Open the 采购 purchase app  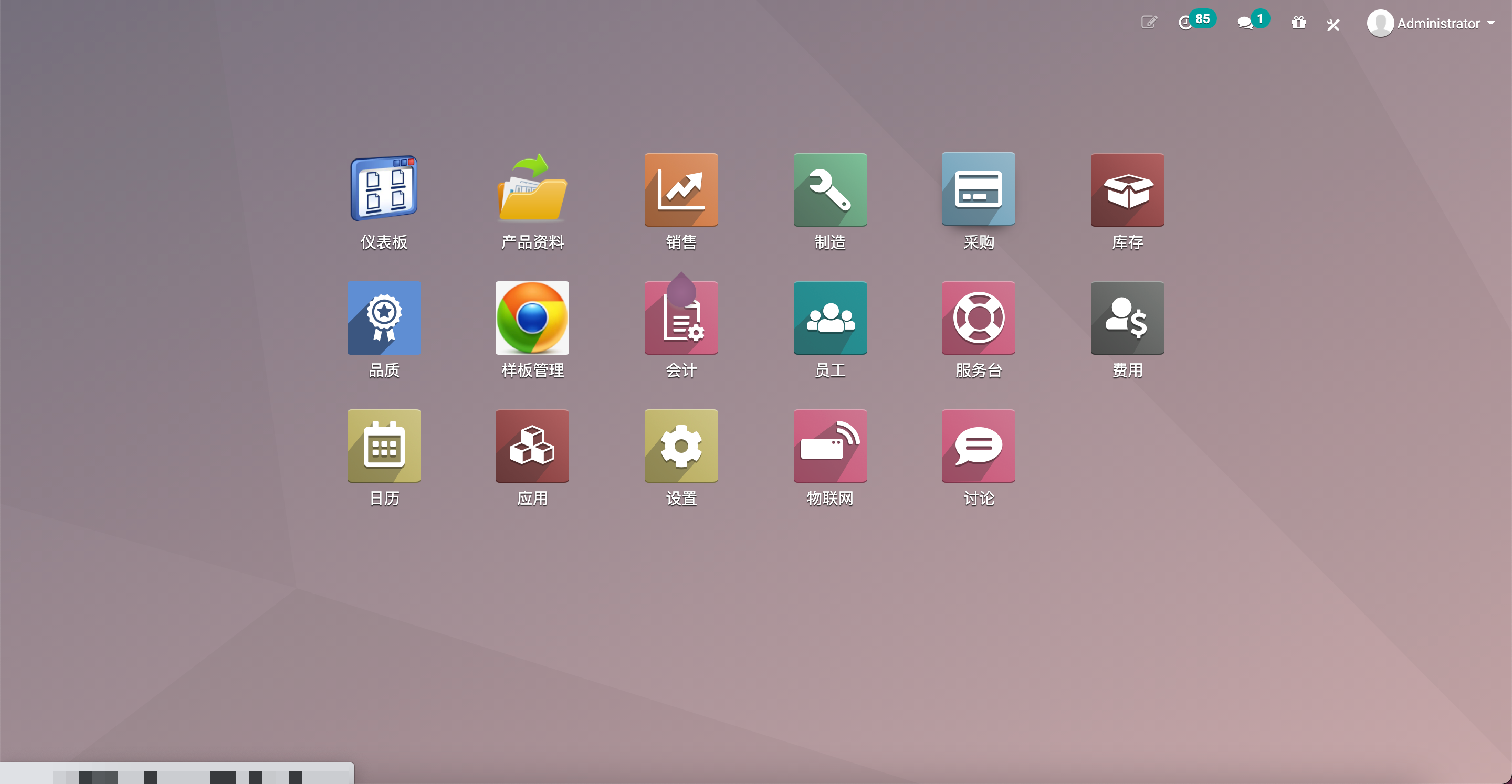979,189
